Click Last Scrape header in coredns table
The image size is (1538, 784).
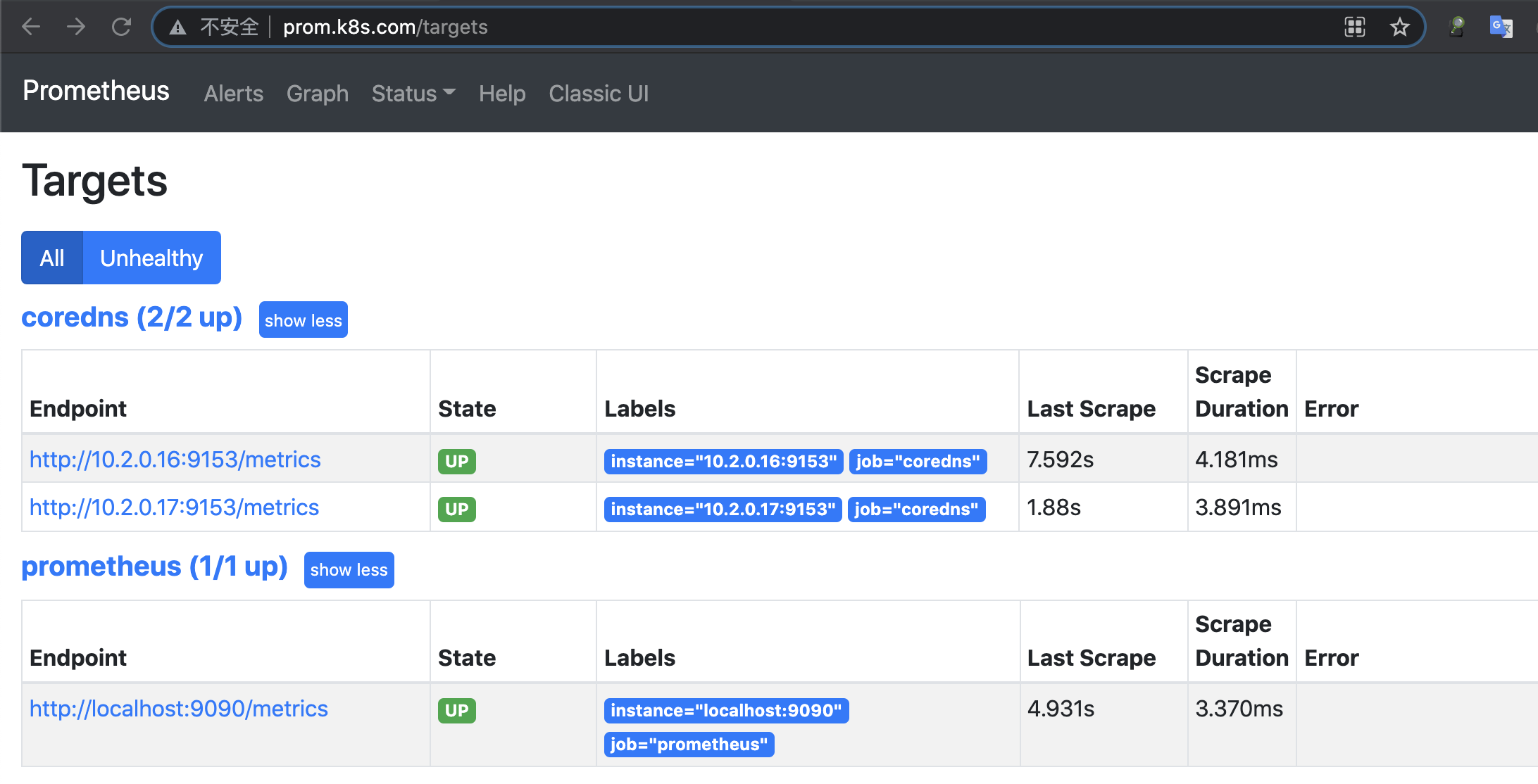click(x=1091, y=408)
